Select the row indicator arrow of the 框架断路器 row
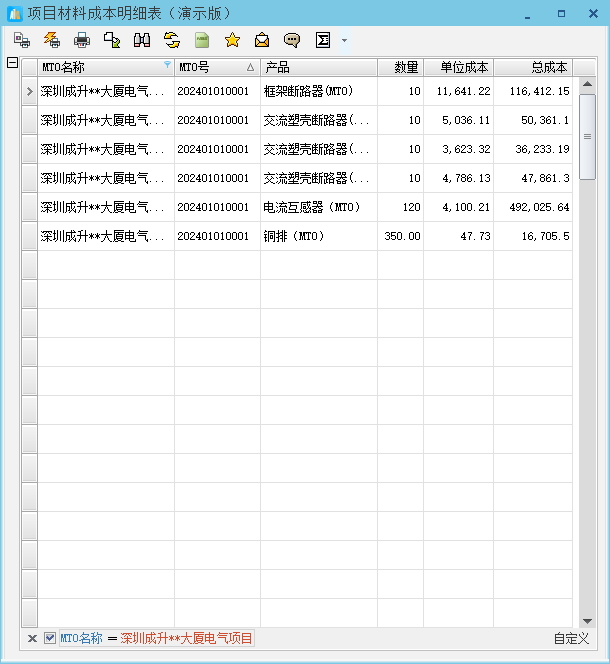The image size is (610, 664). click(x=29, y=91)
